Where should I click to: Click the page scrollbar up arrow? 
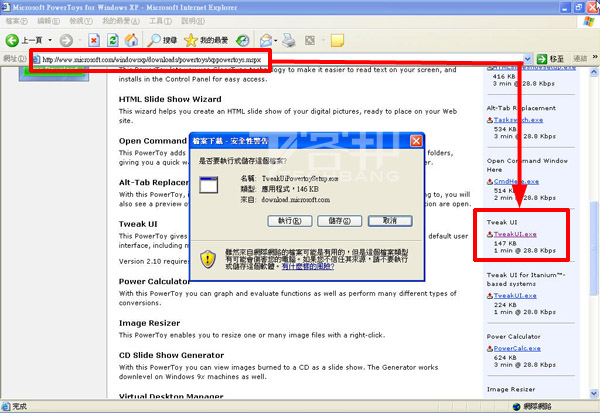tap(594, 72)
